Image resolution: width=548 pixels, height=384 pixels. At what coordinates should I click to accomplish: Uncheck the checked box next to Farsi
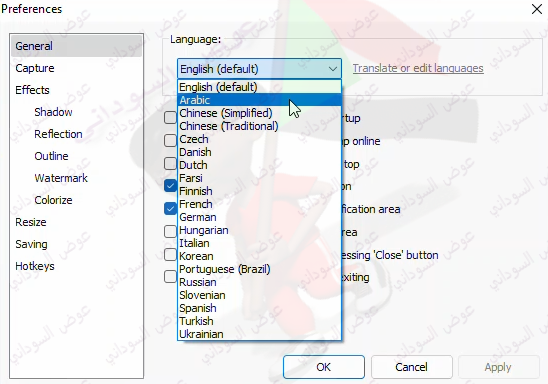(x=170, y=186)
